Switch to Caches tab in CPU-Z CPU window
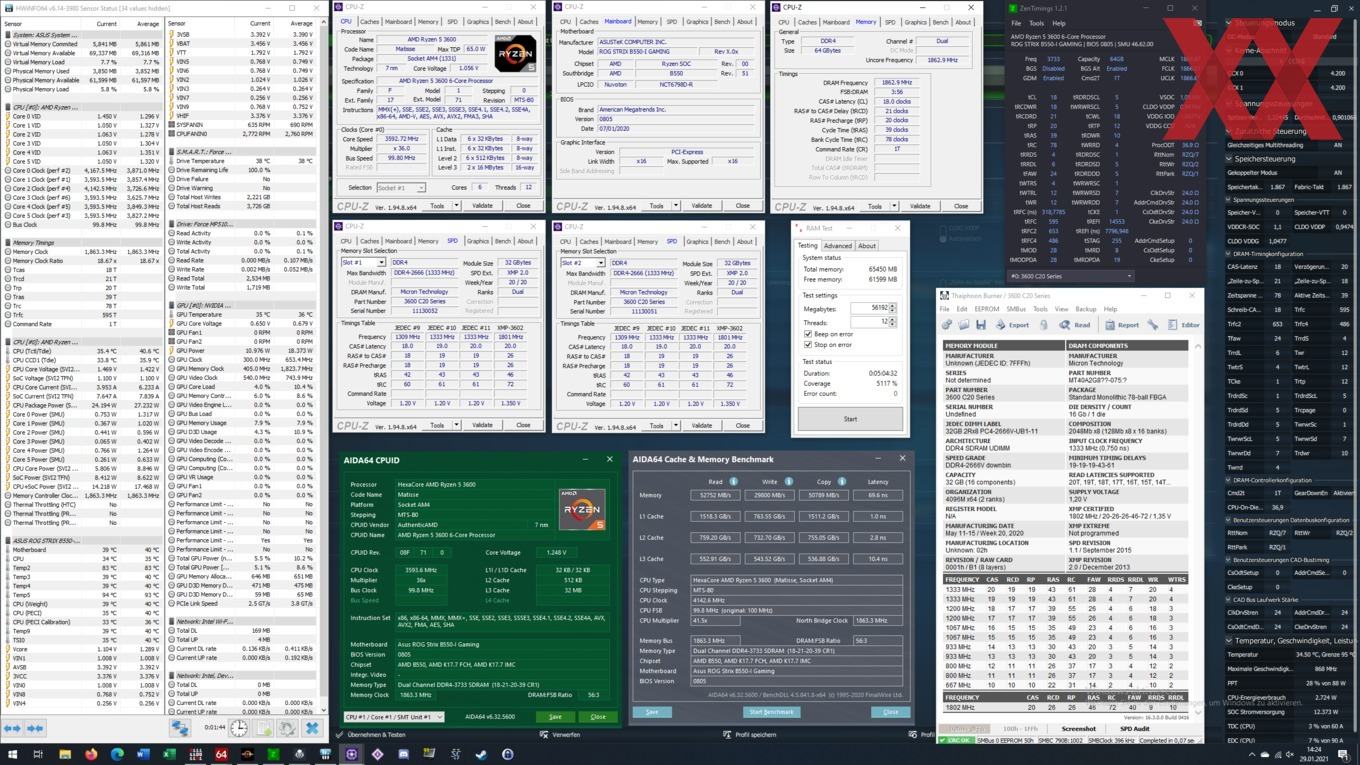1360x765 pixels. (x=369, y=21)
